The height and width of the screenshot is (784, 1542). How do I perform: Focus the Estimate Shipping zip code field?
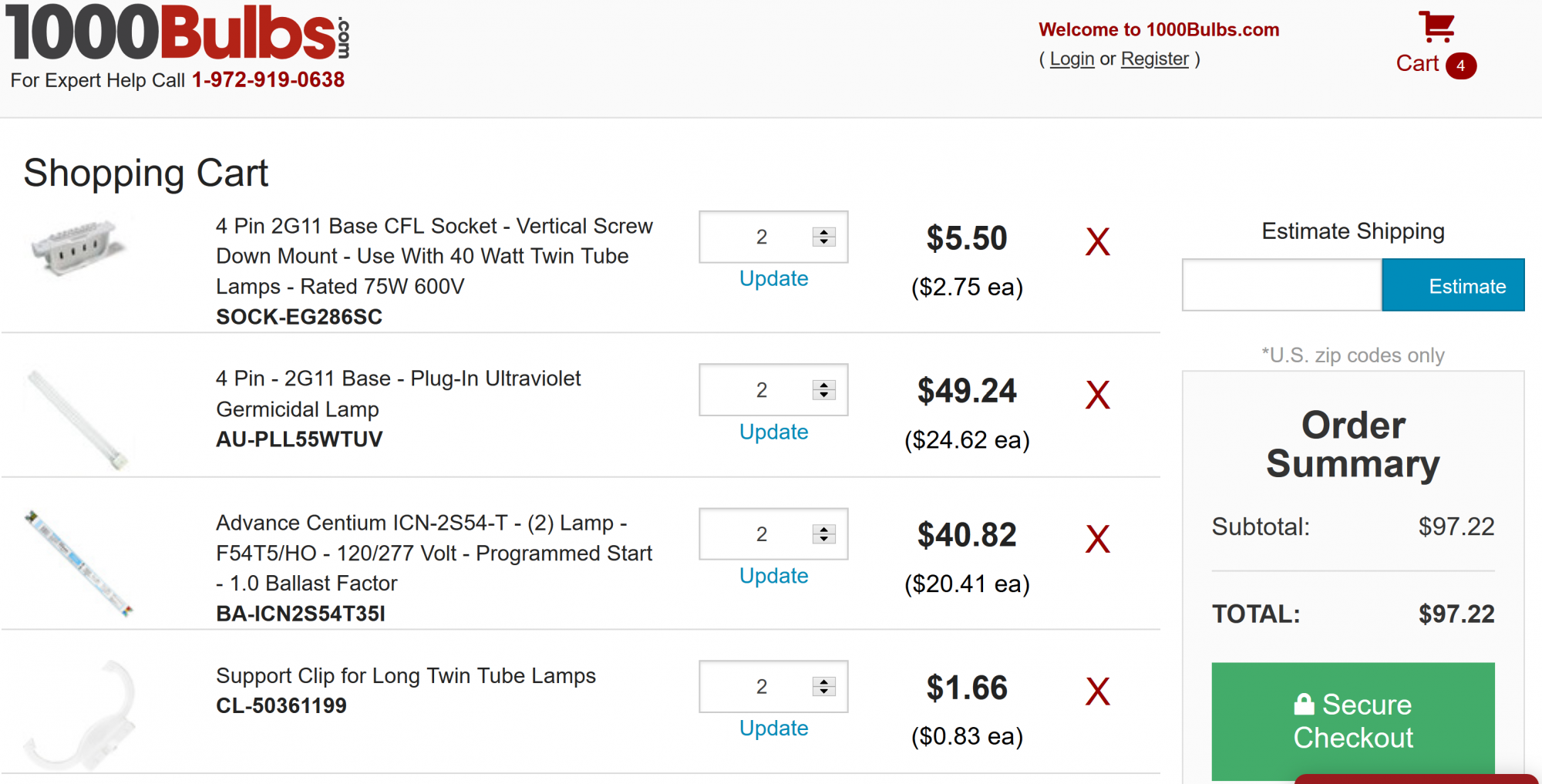click(1282, 285)
